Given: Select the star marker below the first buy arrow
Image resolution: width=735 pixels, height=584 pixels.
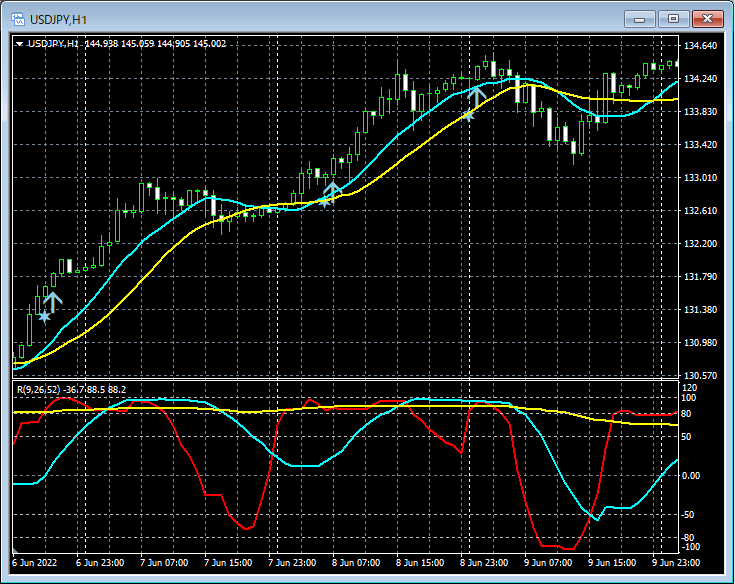Looking at the screenshot, I should pos(44,317).
